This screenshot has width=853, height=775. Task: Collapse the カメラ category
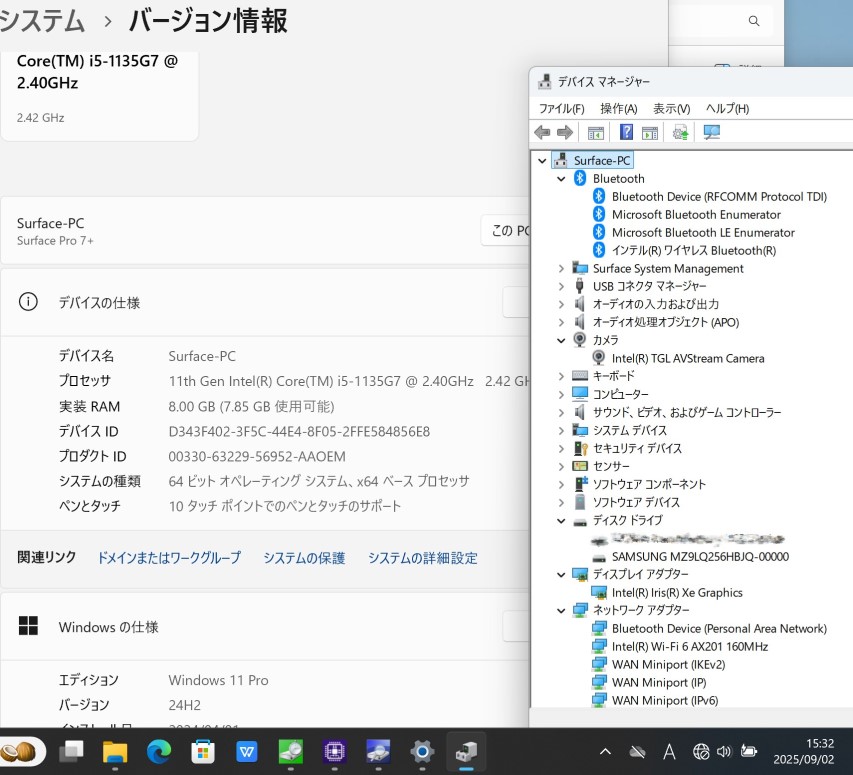tap(561, 340)
